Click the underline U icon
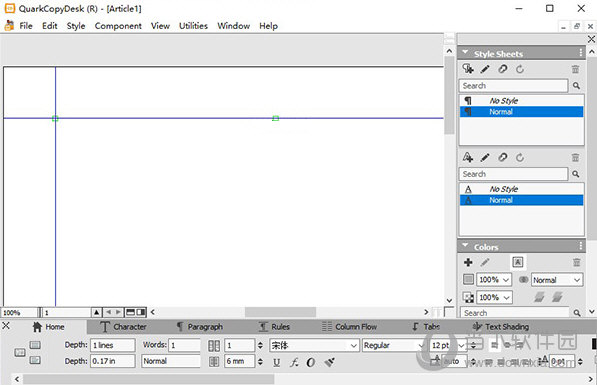 click(x=277, y=362)
